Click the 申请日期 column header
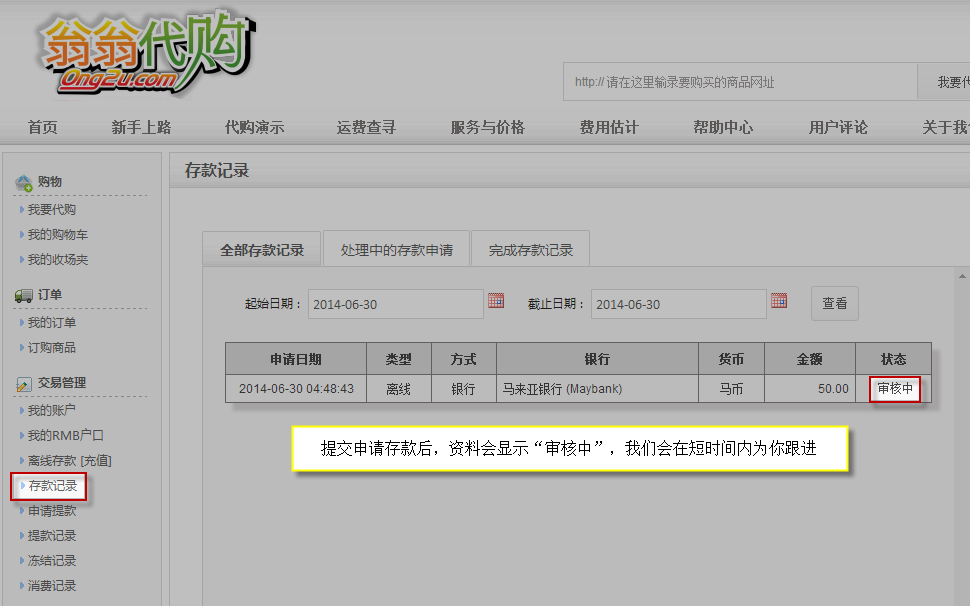This screenshot has height=606, width=970. tap(296, 359)
